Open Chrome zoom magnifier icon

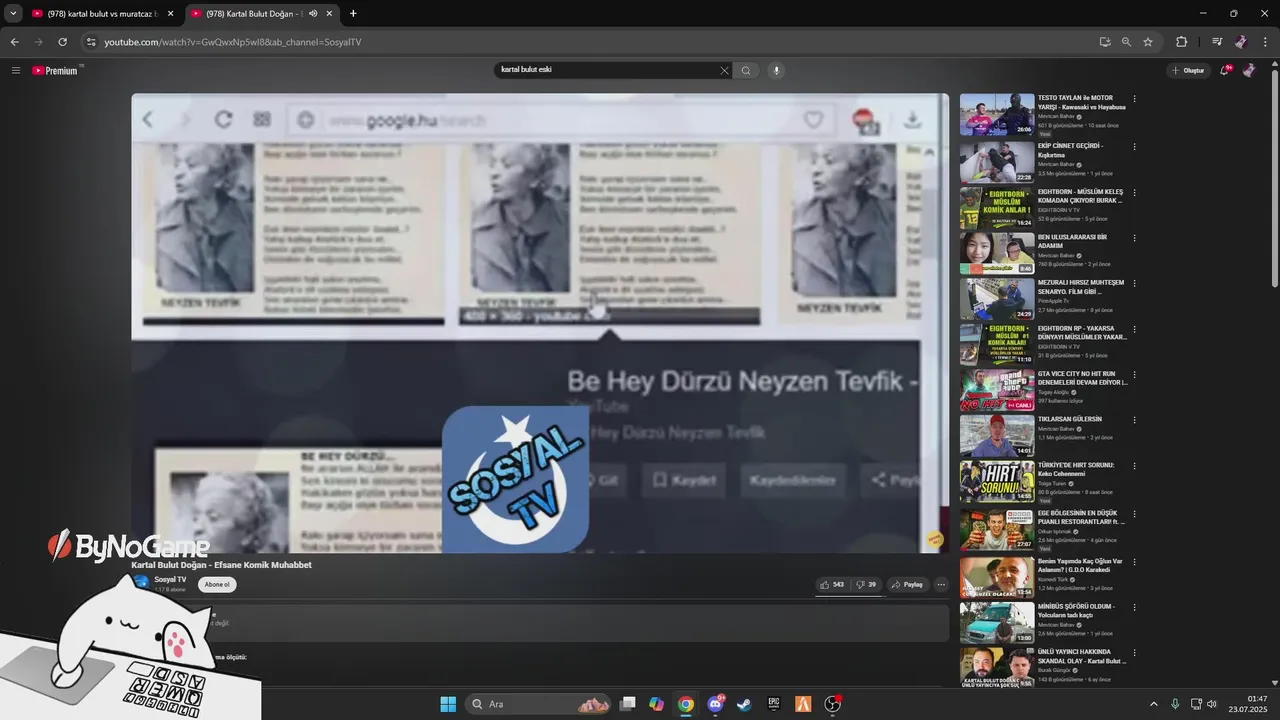coord(1126,42)
